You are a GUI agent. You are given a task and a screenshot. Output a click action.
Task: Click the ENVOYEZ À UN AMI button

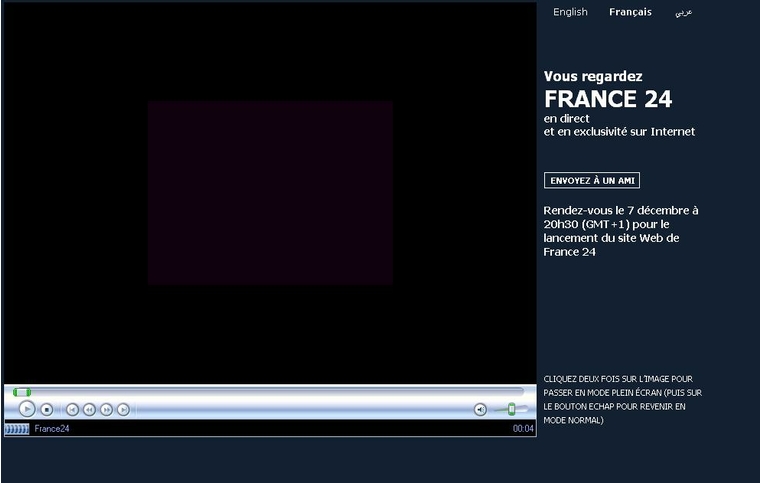point(592,180)
